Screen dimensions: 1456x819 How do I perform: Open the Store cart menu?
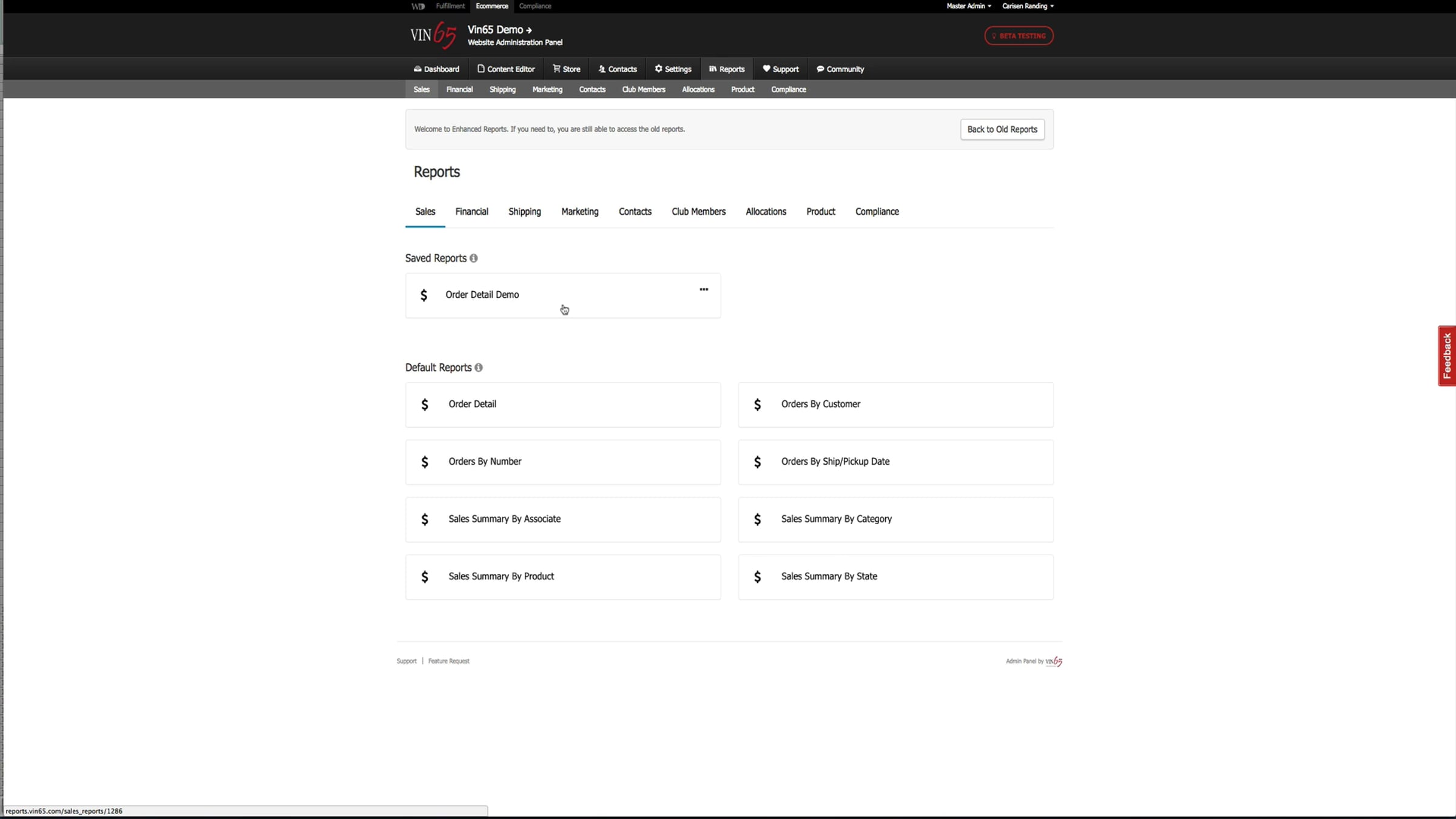566,69
